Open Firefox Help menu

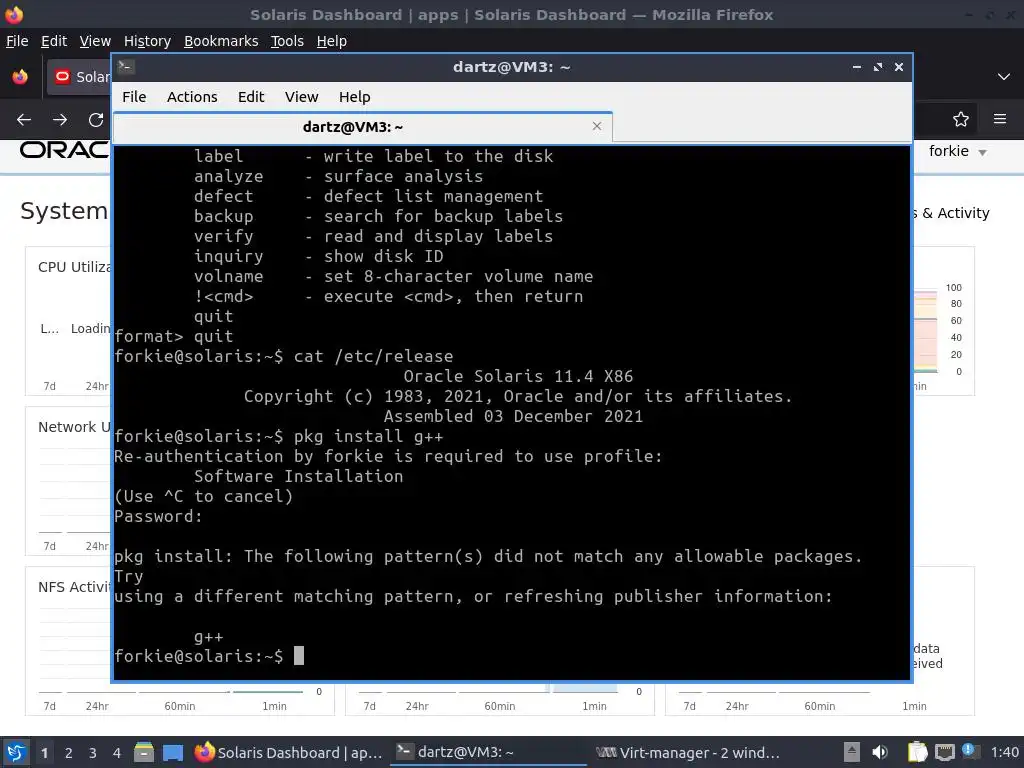click(x=332, y=41)
